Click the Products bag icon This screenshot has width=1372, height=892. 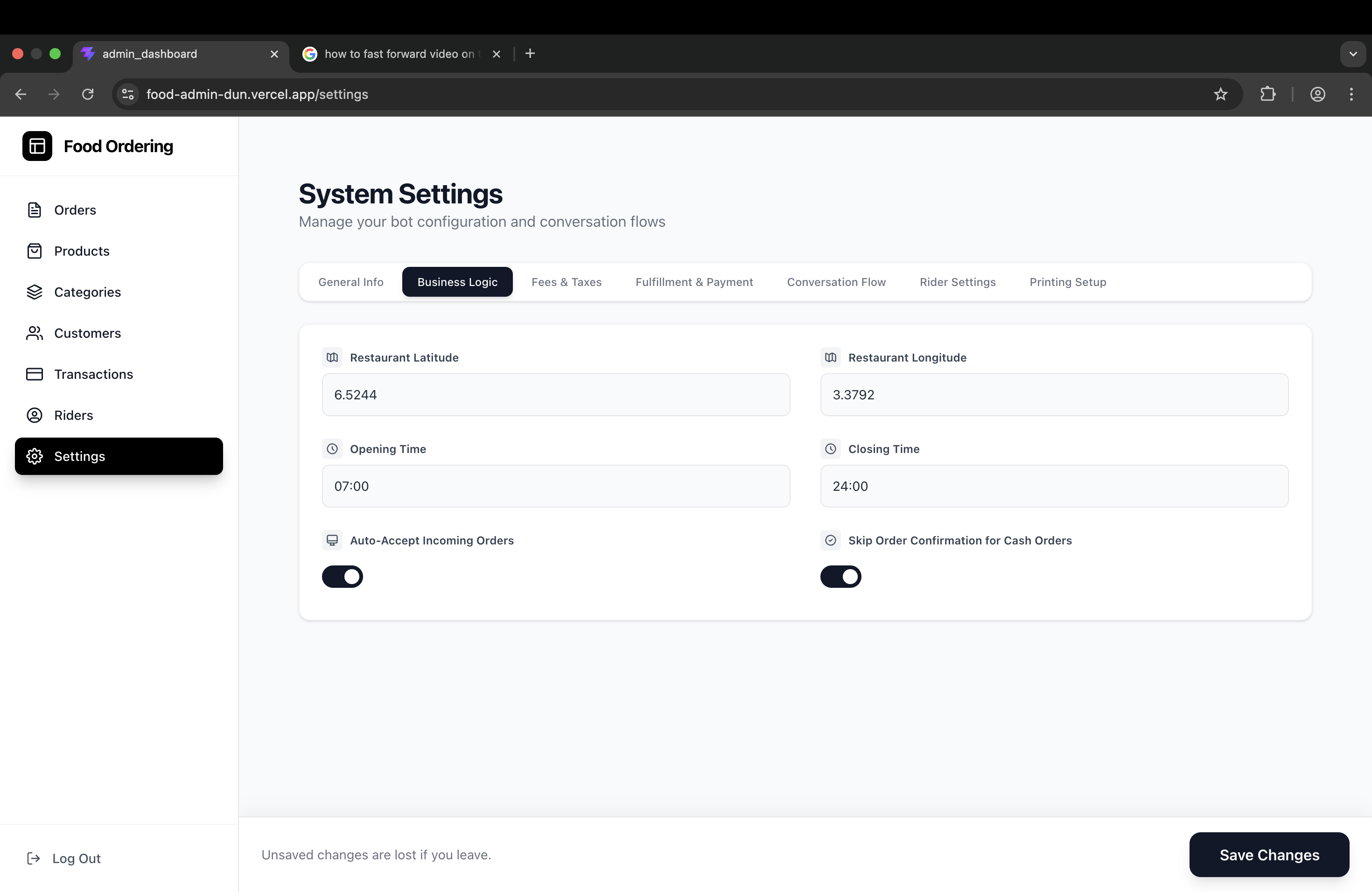pos(35,251)
